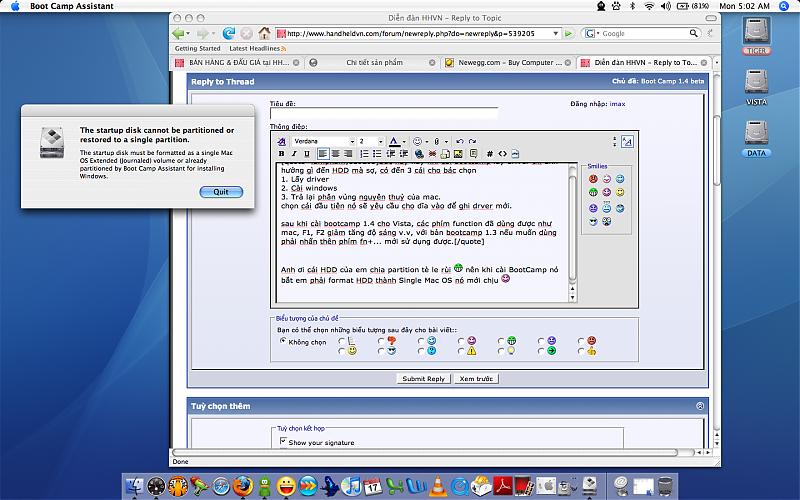The width and height of the screenshot is (800, 500).
Task: Apply underline formatting in the editor
Action: (x=307, y=154)
